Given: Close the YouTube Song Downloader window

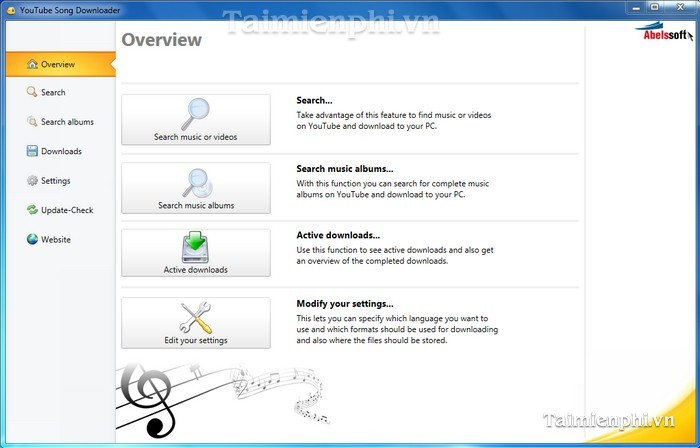Looking at the screenshot, I should [680, 8].
